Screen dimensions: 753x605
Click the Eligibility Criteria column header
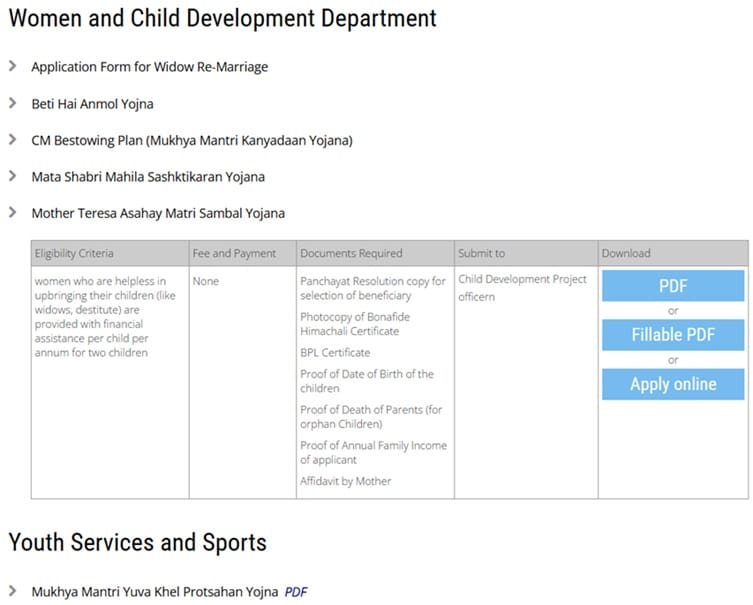coord(74,253)
